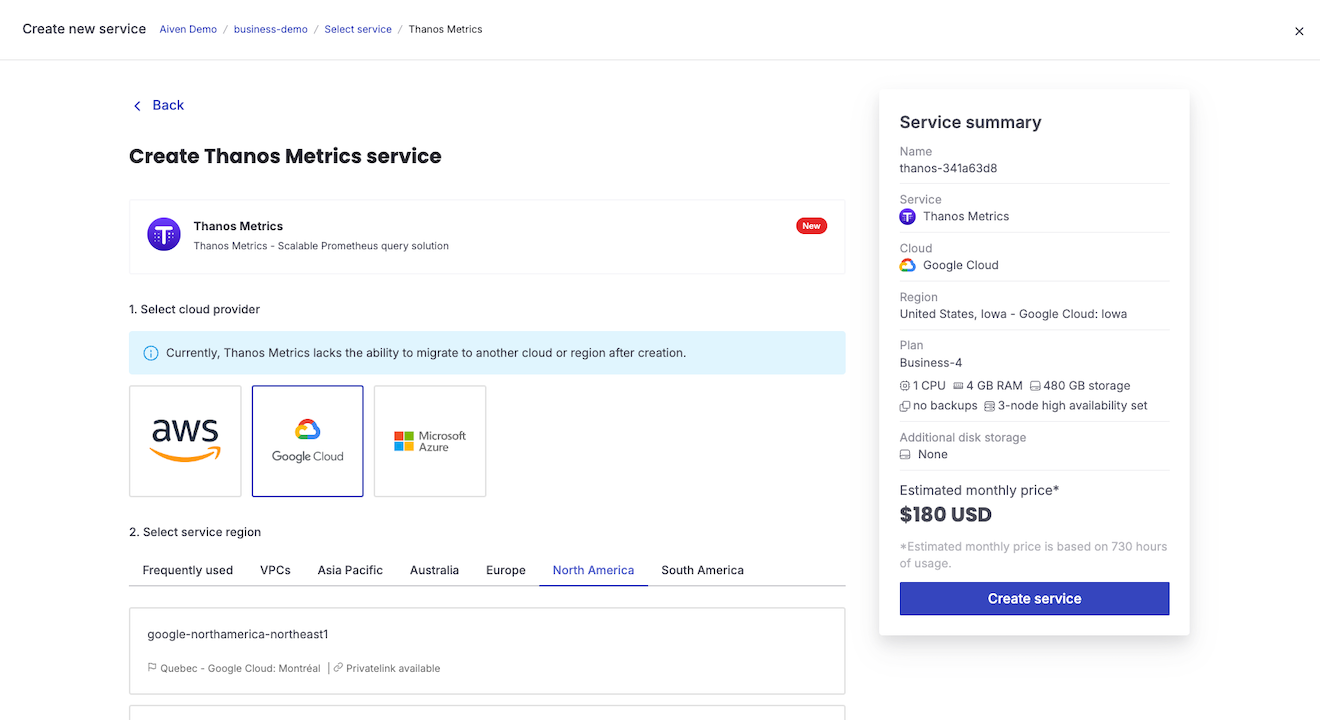Click the RAM icon beside 4 GB RAM
This screenshot has width=1320, height=720.
958,386
